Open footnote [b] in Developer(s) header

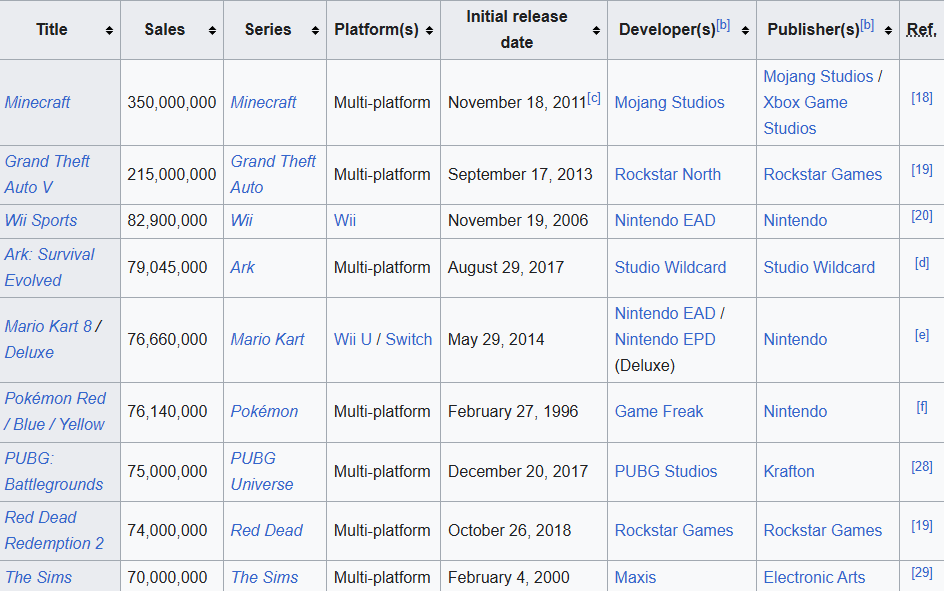coord(723,25)
